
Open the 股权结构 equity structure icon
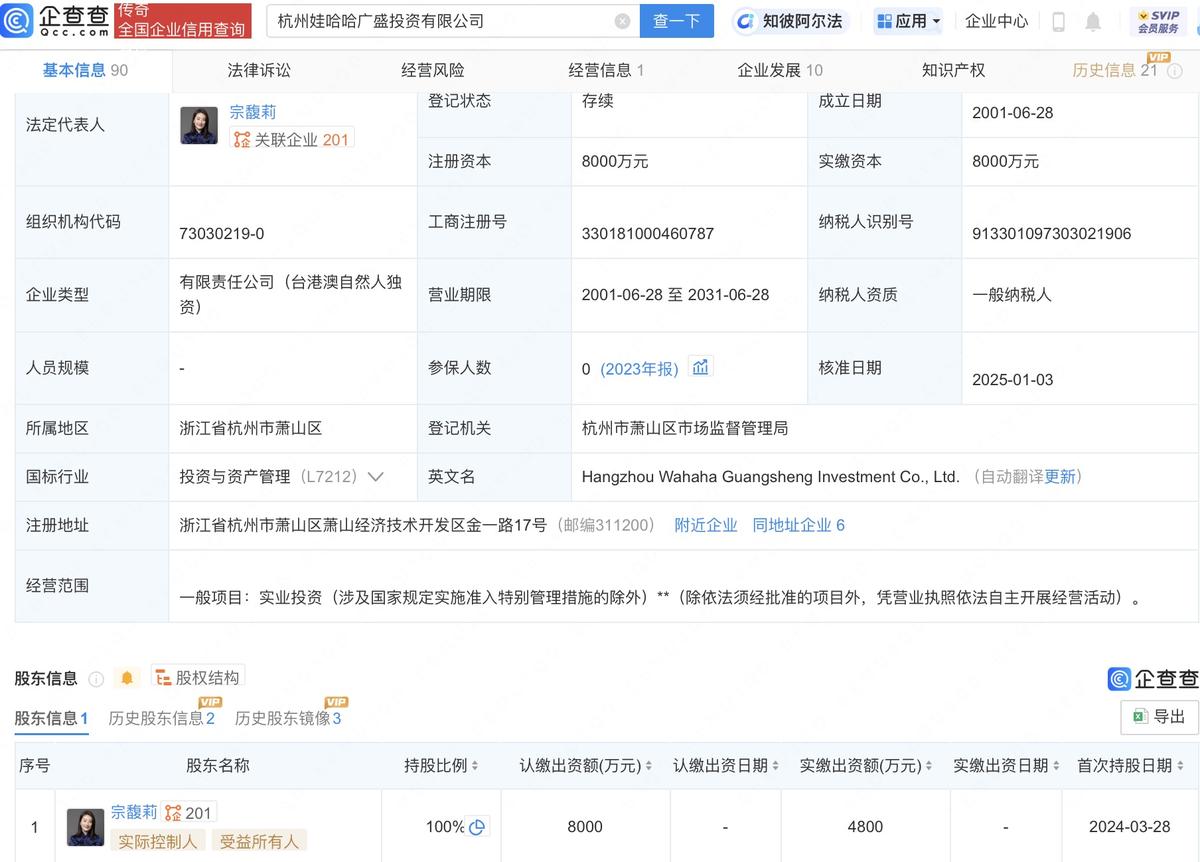click(198, 676)
